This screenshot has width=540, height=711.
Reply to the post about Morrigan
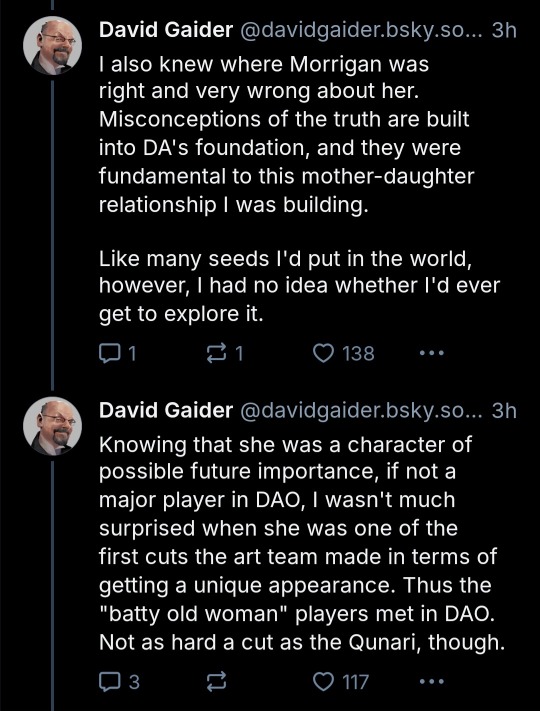tap(117, 353)
